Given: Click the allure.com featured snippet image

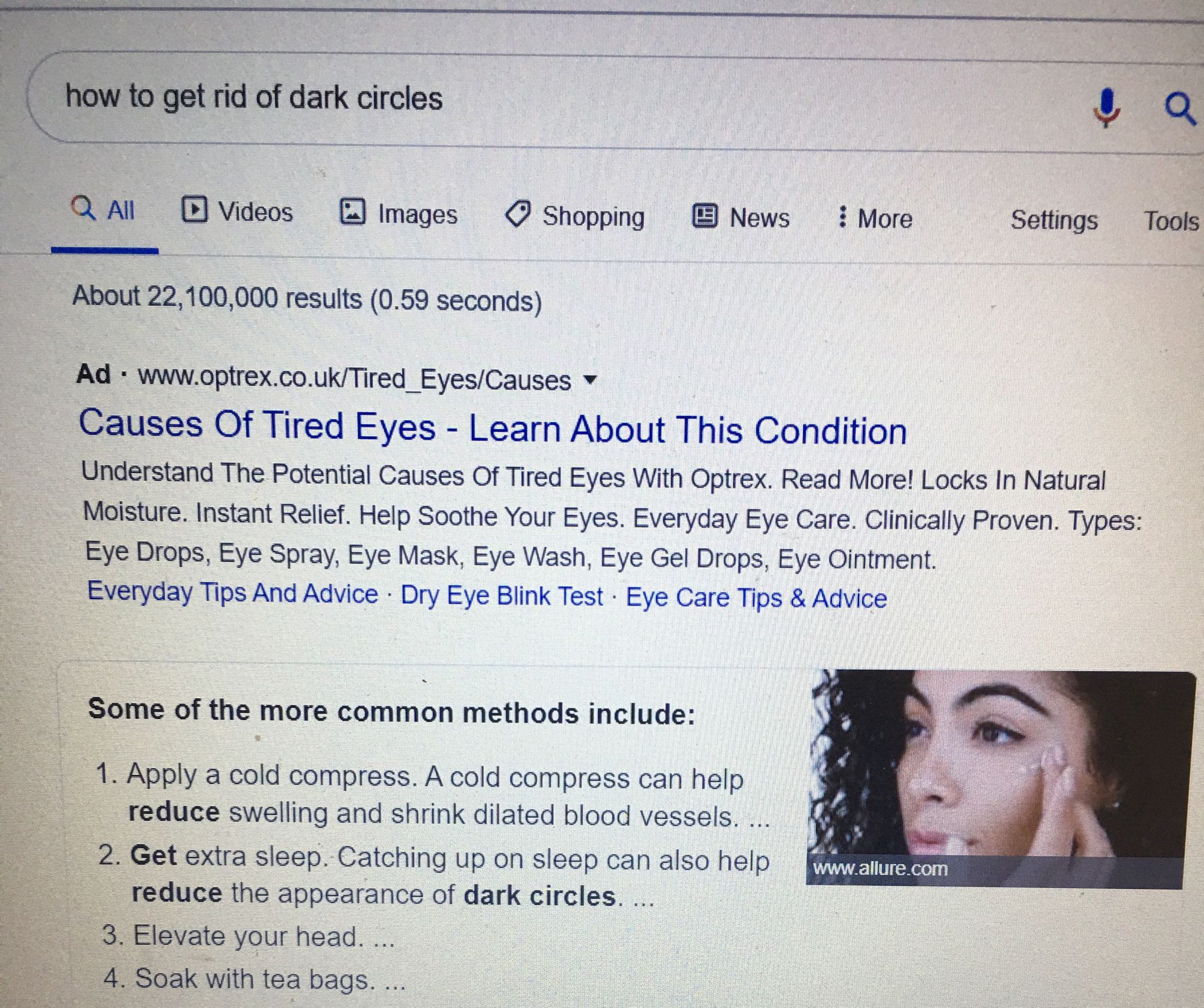Looking at the screenshot, I should [999, 779].
